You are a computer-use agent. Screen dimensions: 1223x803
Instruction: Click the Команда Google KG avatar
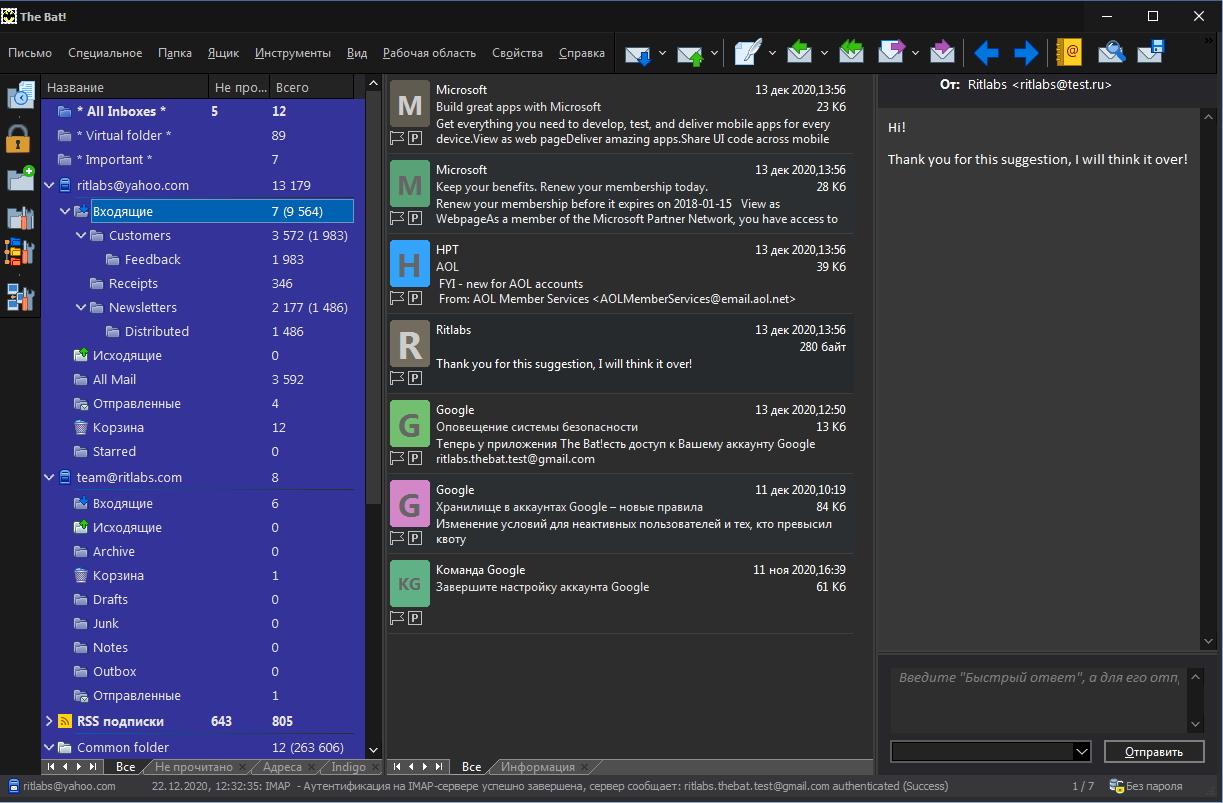(410, 584)
